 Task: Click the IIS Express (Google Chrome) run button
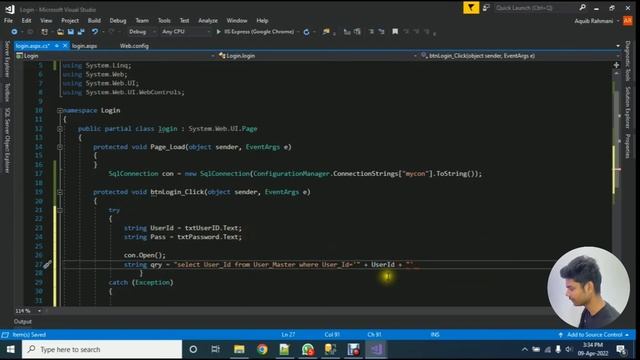pos(255,31)
